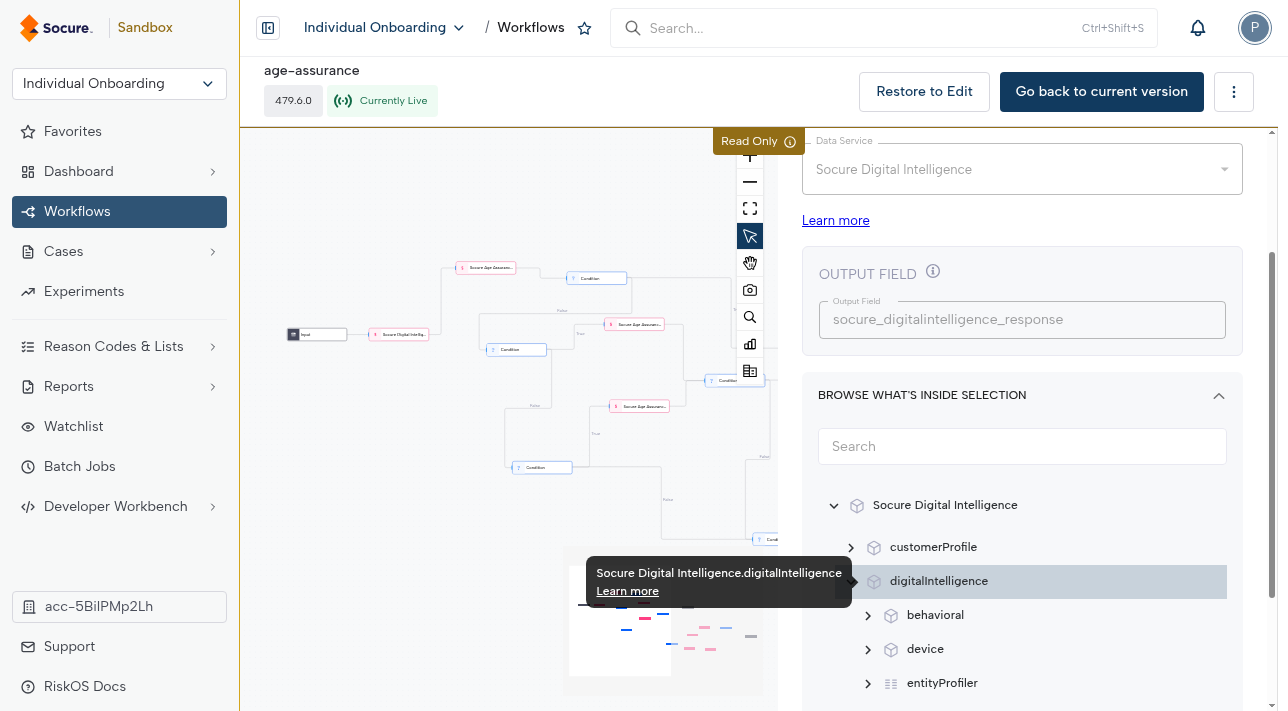Open the Dashboard menu item
Screen dimensions: 1288x711
(x=119, y=172)
